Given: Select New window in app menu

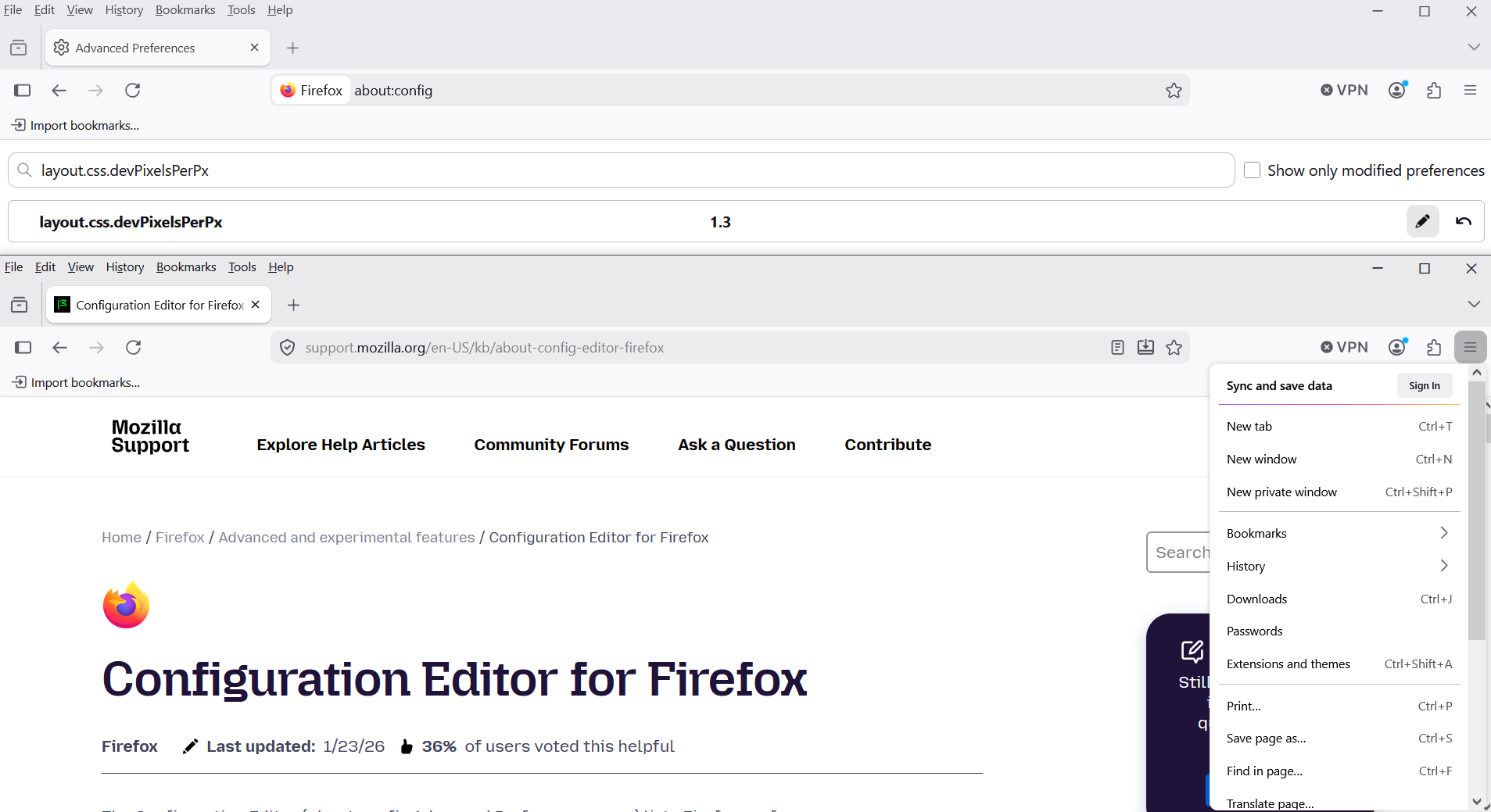Looking at the screenshot, I should 1339,460.
